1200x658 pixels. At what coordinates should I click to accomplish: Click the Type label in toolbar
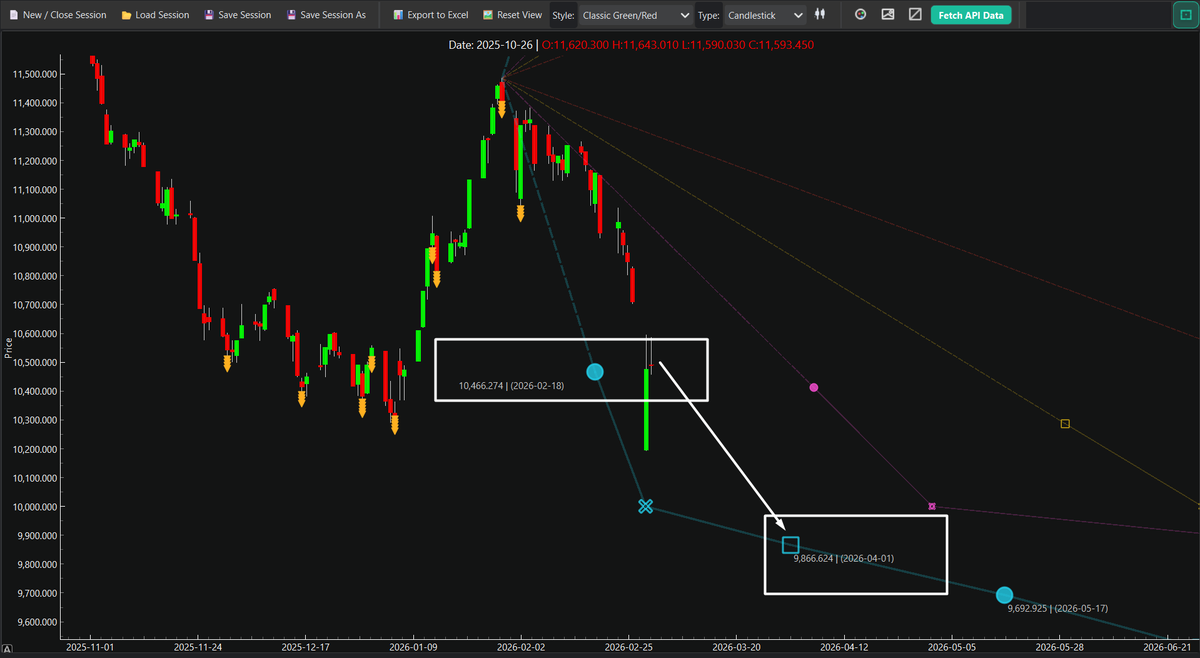[x=708, y=15]
